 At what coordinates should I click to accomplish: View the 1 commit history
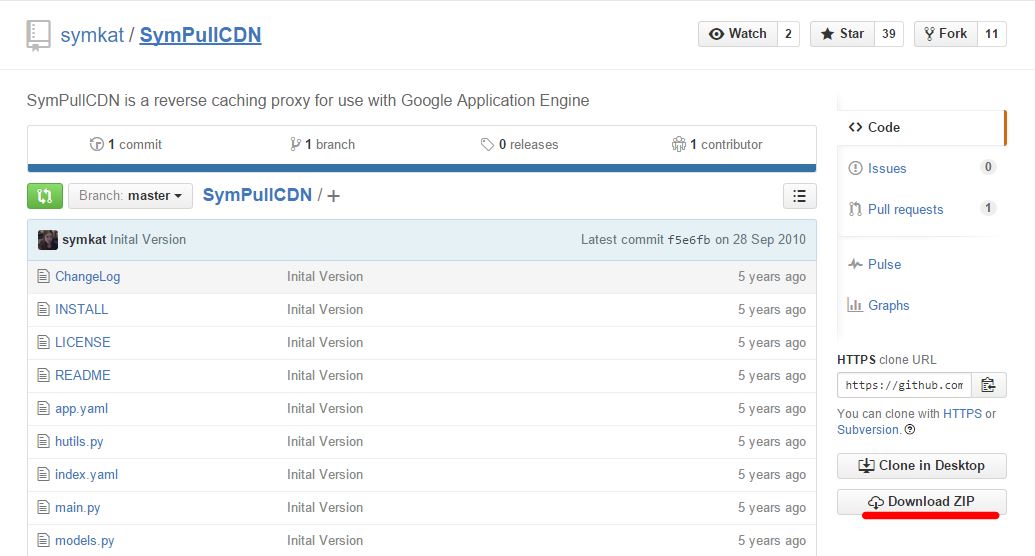click(x=125, y=145)
